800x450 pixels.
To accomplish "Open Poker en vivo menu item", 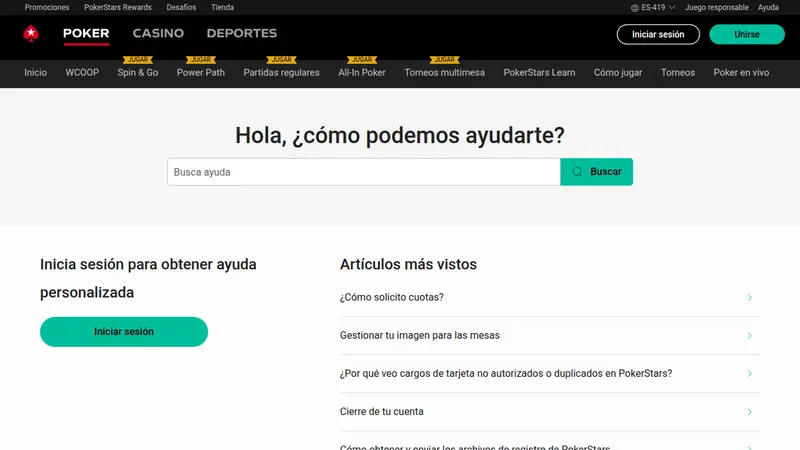I will 741,72.
